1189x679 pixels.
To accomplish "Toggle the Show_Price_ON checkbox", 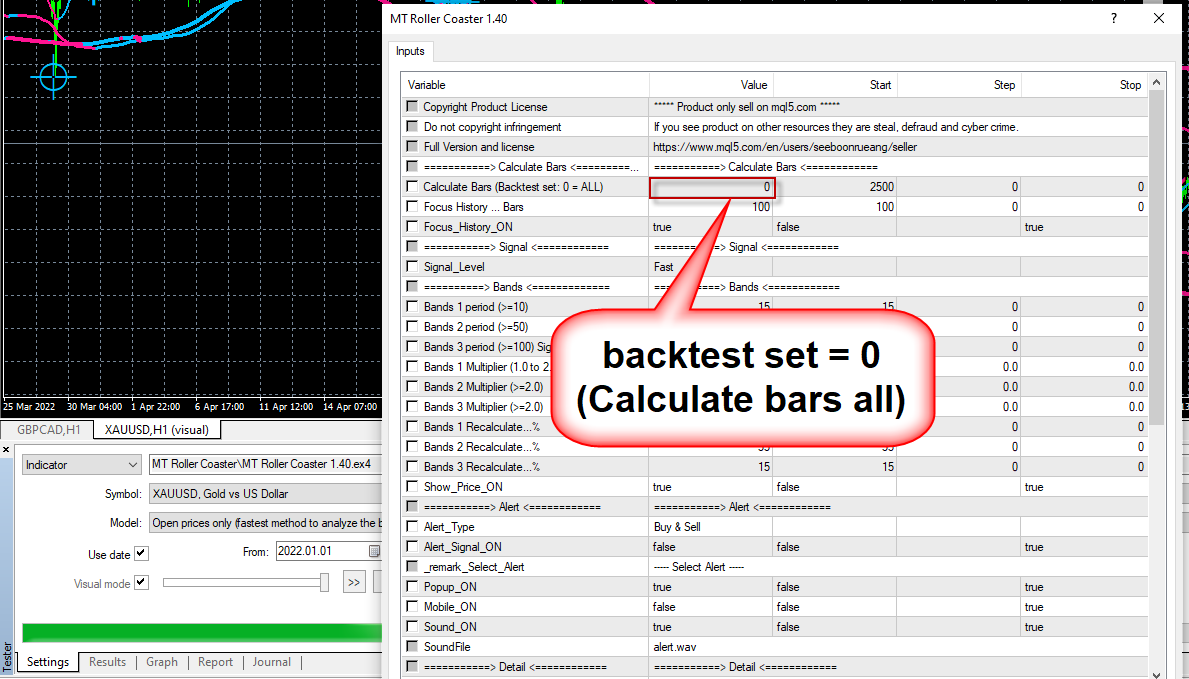I will pos(412,486).
